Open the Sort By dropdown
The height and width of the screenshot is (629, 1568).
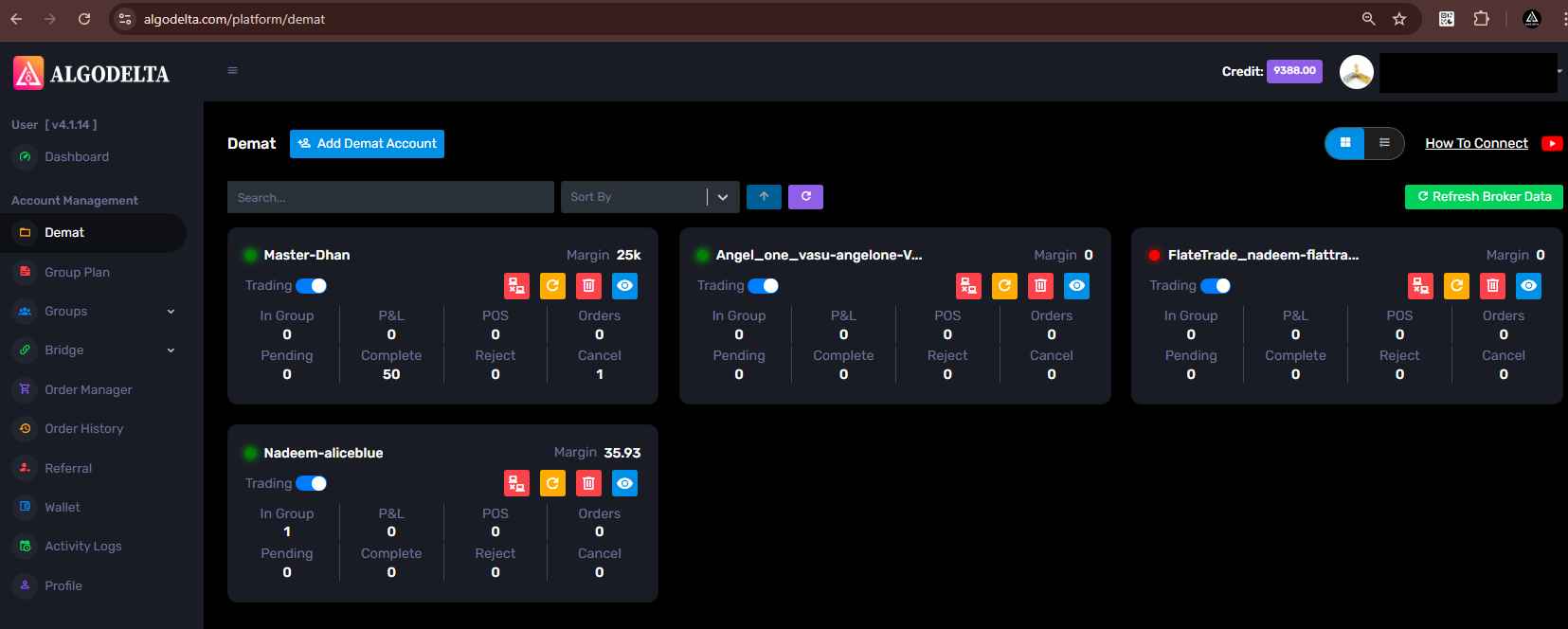coord(650,197)
